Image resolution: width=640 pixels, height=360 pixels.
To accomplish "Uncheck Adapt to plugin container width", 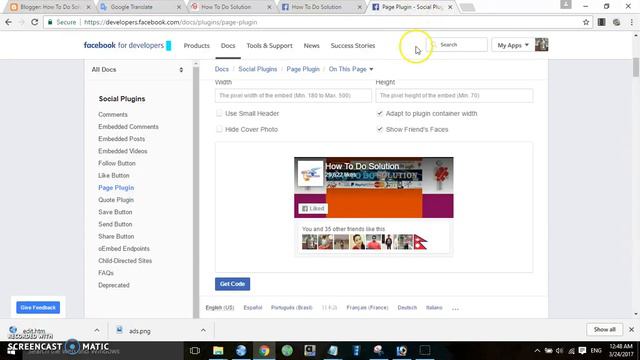I will coord(380,113).
